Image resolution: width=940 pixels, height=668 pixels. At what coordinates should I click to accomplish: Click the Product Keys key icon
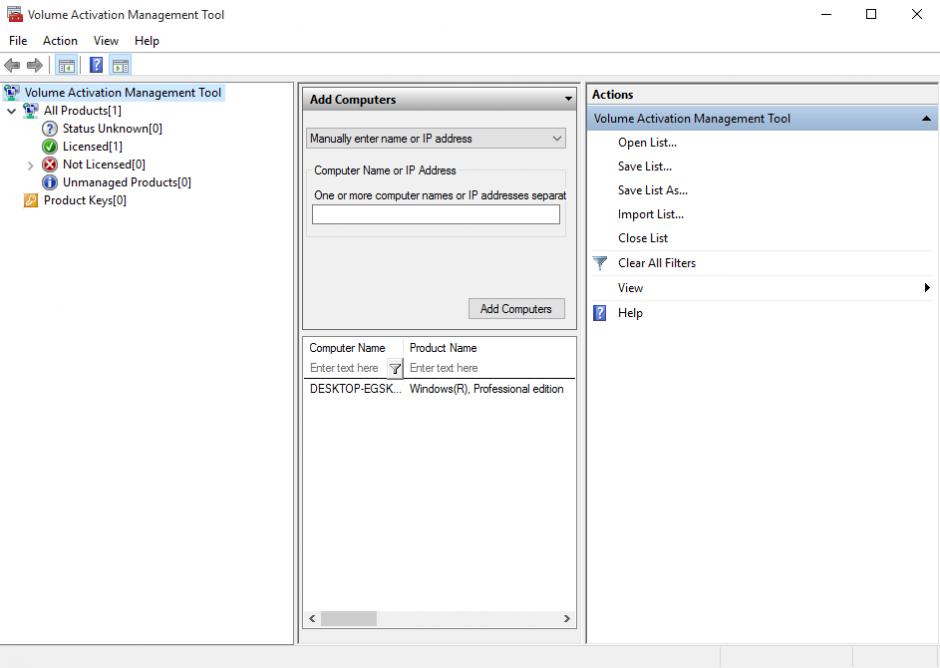pyautogui.click(x=31, y=200)
